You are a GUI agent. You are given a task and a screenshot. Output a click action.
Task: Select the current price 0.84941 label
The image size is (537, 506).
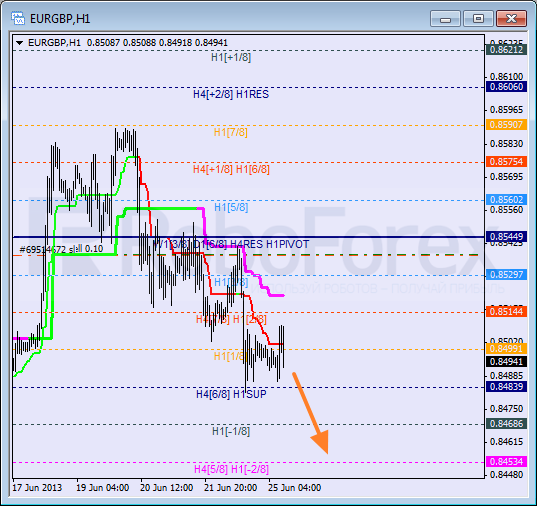tap(506, 361)
